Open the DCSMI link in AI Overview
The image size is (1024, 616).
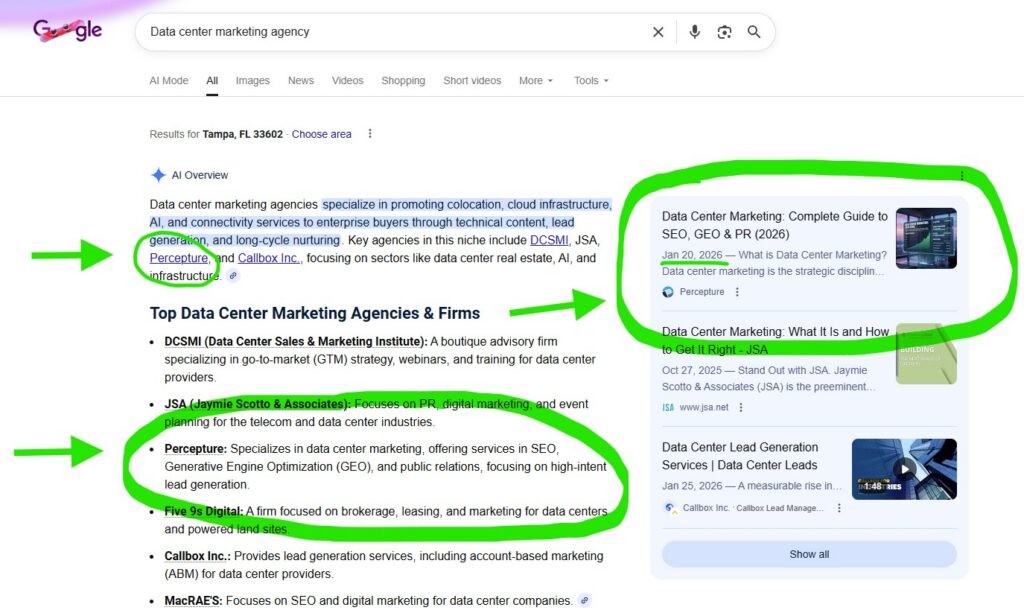click(549, 240)
